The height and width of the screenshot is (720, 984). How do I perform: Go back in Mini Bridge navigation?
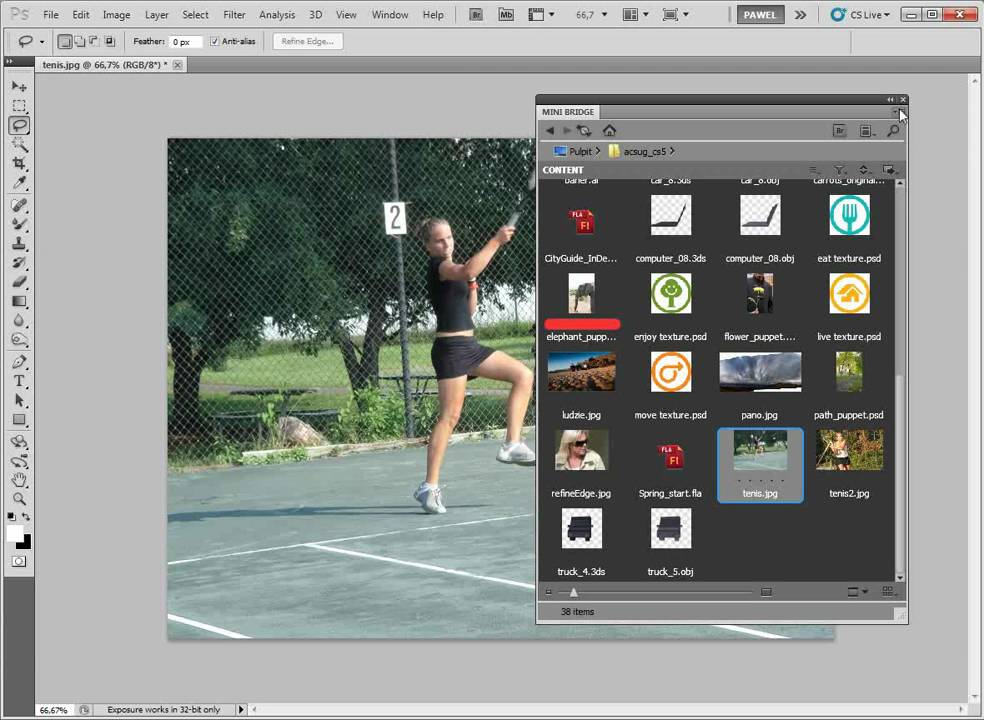(x=550, y=131)
